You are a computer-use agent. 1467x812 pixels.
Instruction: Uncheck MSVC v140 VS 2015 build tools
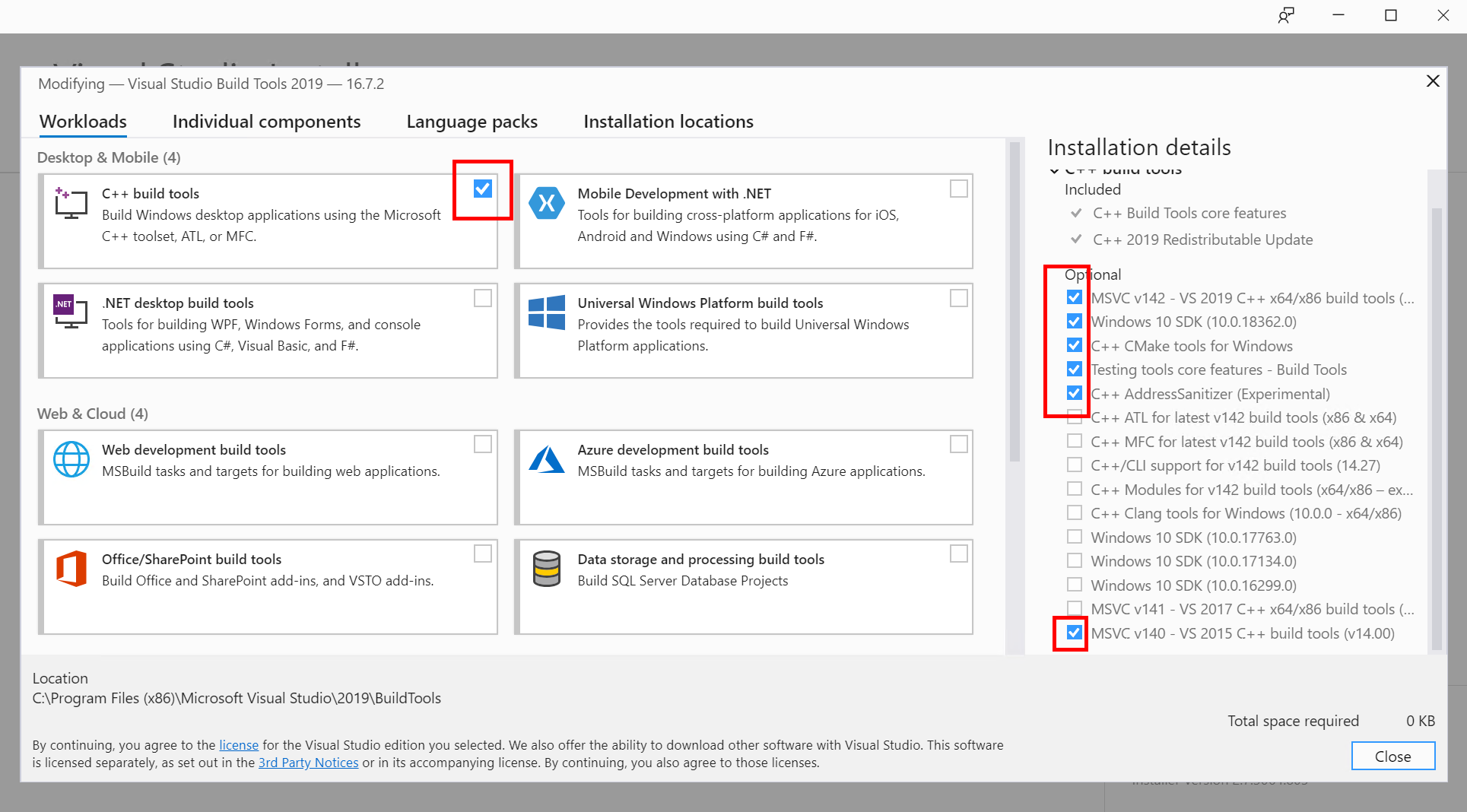(x=1075, y=633)
